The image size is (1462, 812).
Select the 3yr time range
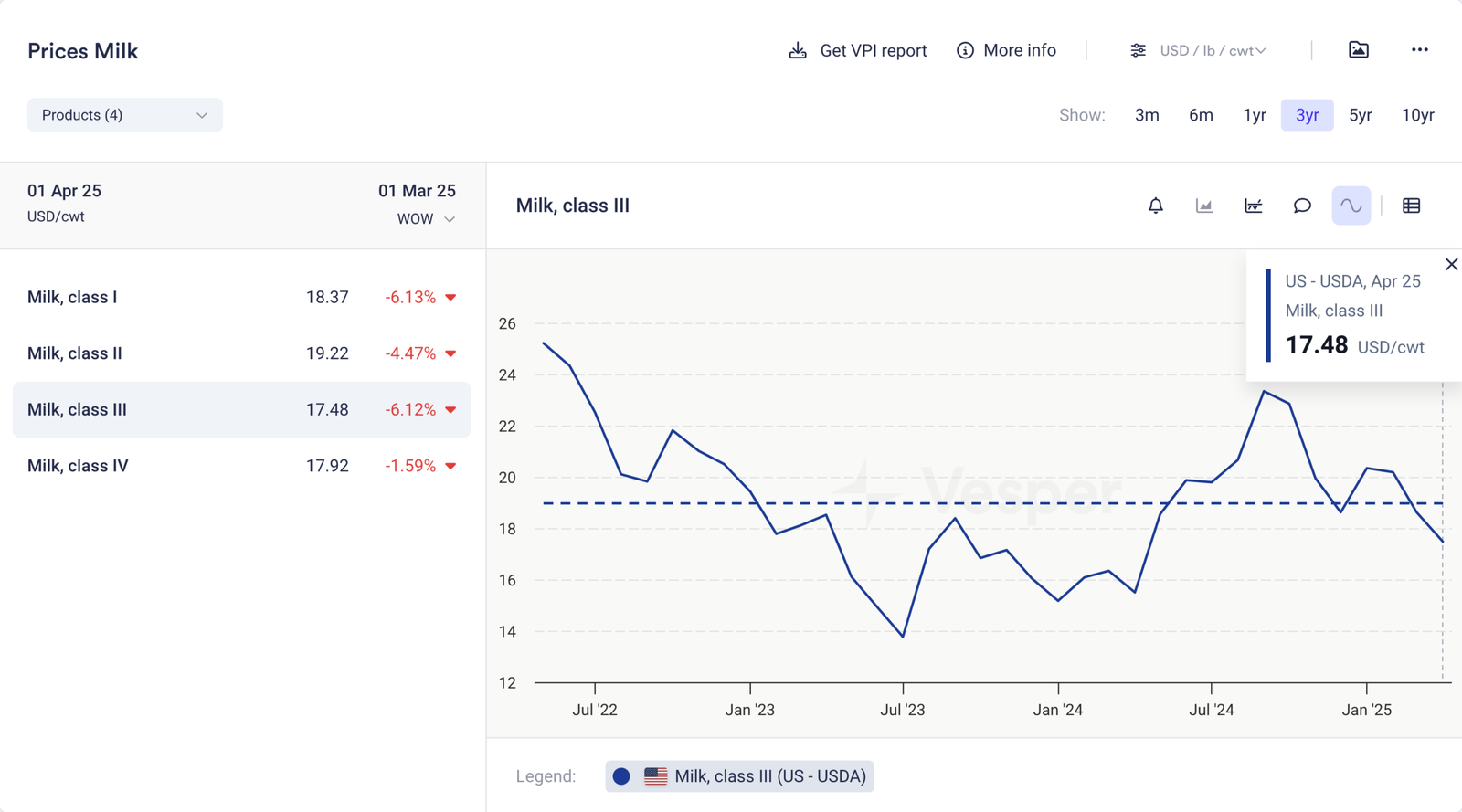[1307, 115]
